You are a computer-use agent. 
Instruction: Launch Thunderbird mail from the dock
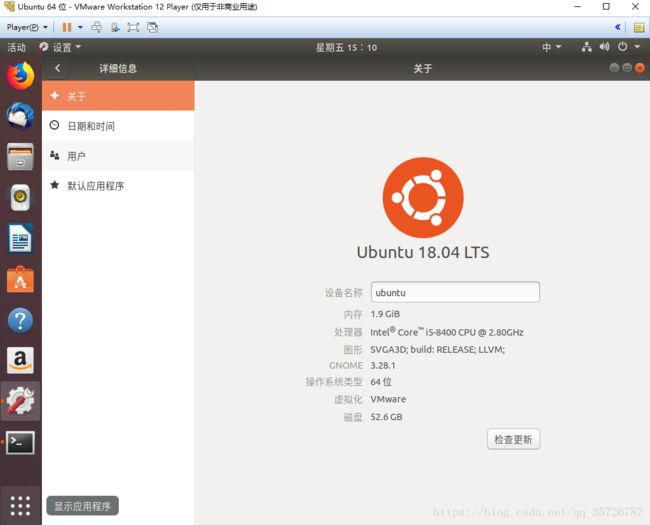pyautogui.click(x=20, y=116)
